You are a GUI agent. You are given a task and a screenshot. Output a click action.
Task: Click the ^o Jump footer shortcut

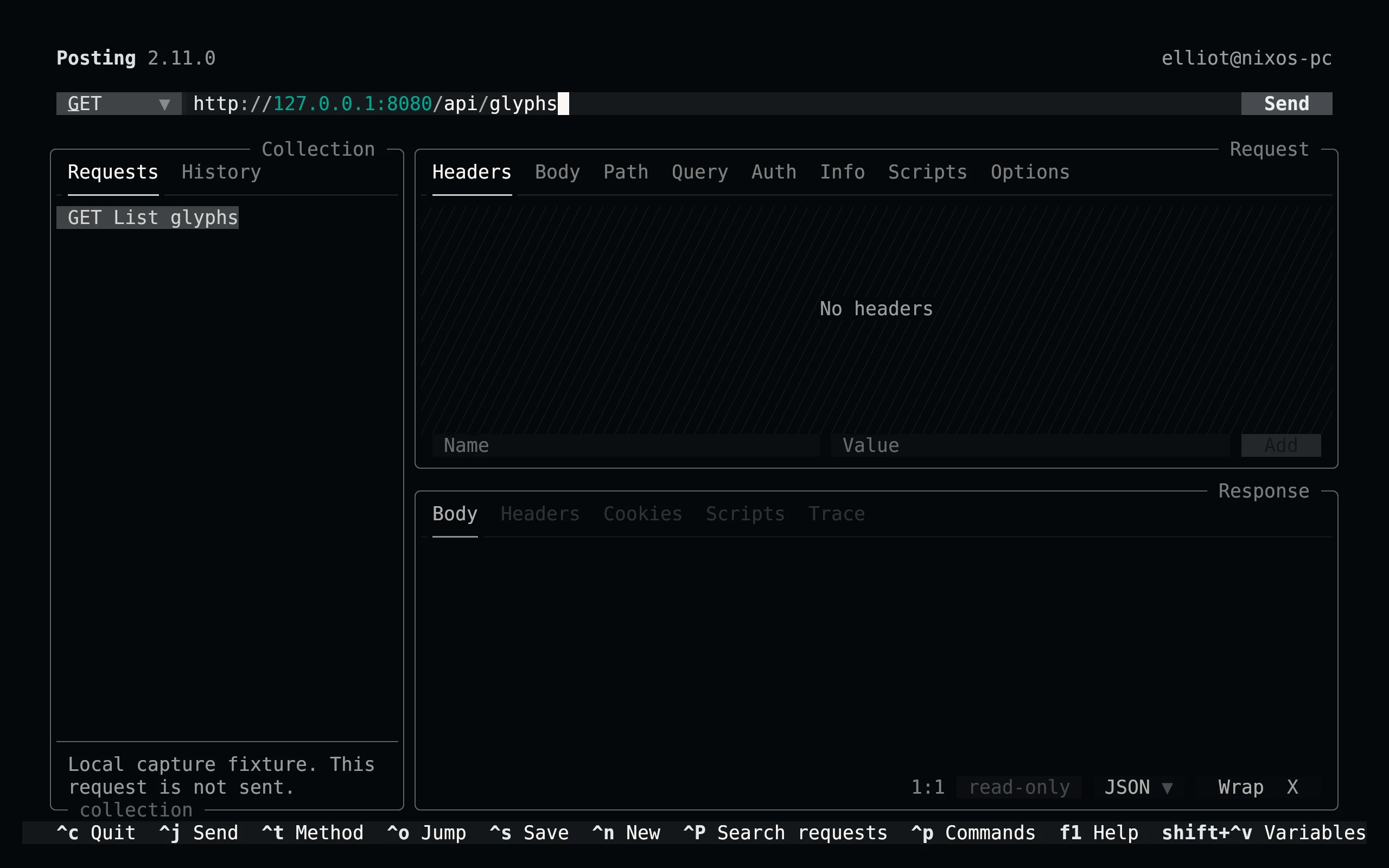(426, 832)
